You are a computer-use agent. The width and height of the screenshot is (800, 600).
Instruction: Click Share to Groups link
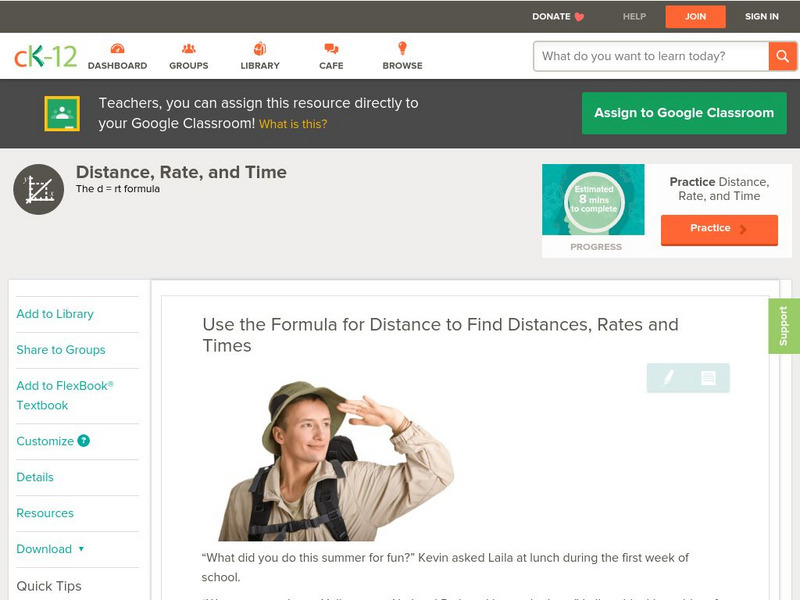[x=61, y=350]
